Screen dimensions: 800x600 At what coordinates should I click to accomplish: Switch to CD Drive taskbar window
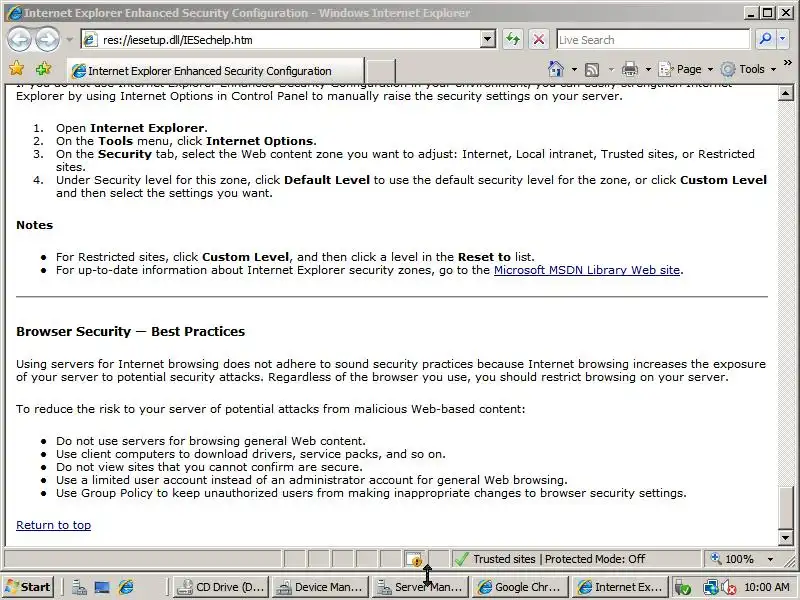tap(220, 587)
